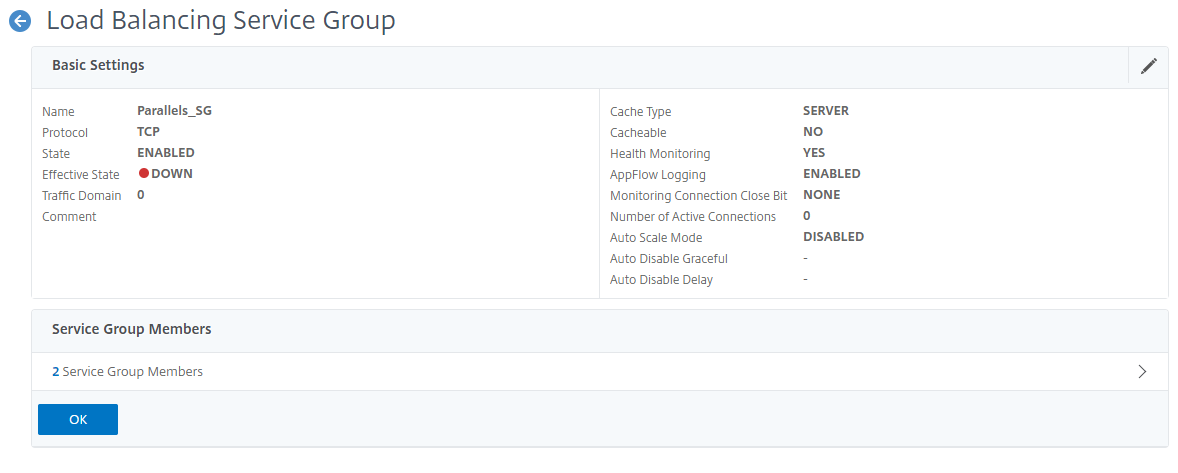Click the SERVER cache type value
The image size is (1178, 473).
pos(826,111)
